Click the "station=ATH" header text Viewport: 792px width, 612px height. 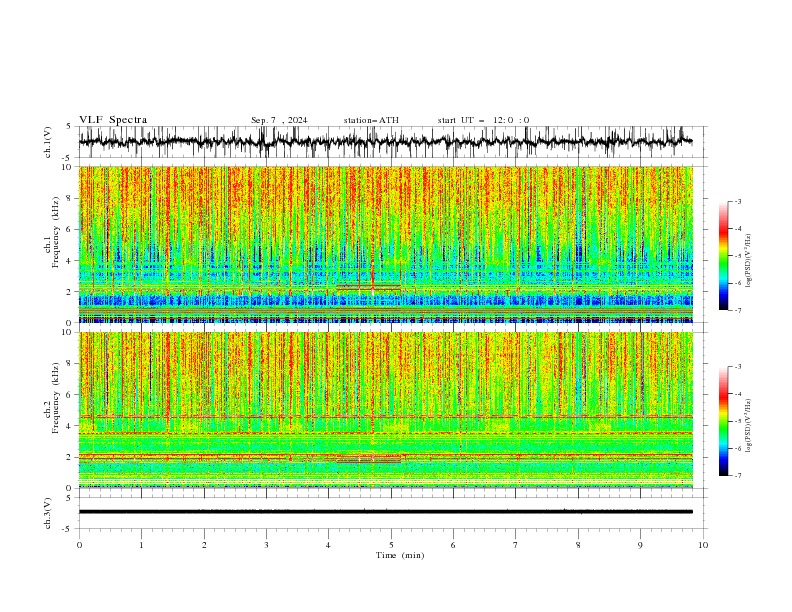point(371,120)
